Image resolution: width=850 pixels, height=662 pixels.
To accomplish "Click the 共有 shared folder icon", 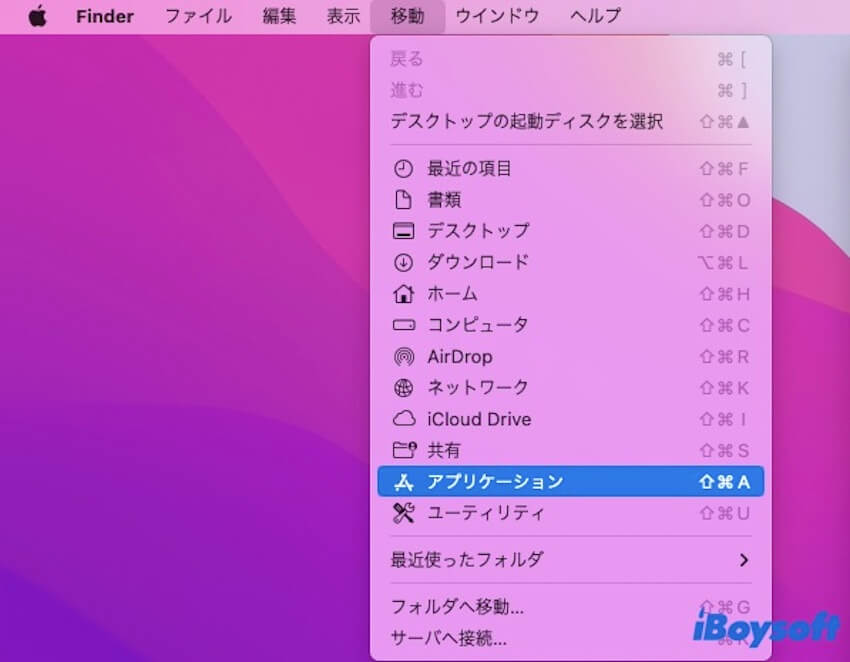I will (x=404, y=450).
